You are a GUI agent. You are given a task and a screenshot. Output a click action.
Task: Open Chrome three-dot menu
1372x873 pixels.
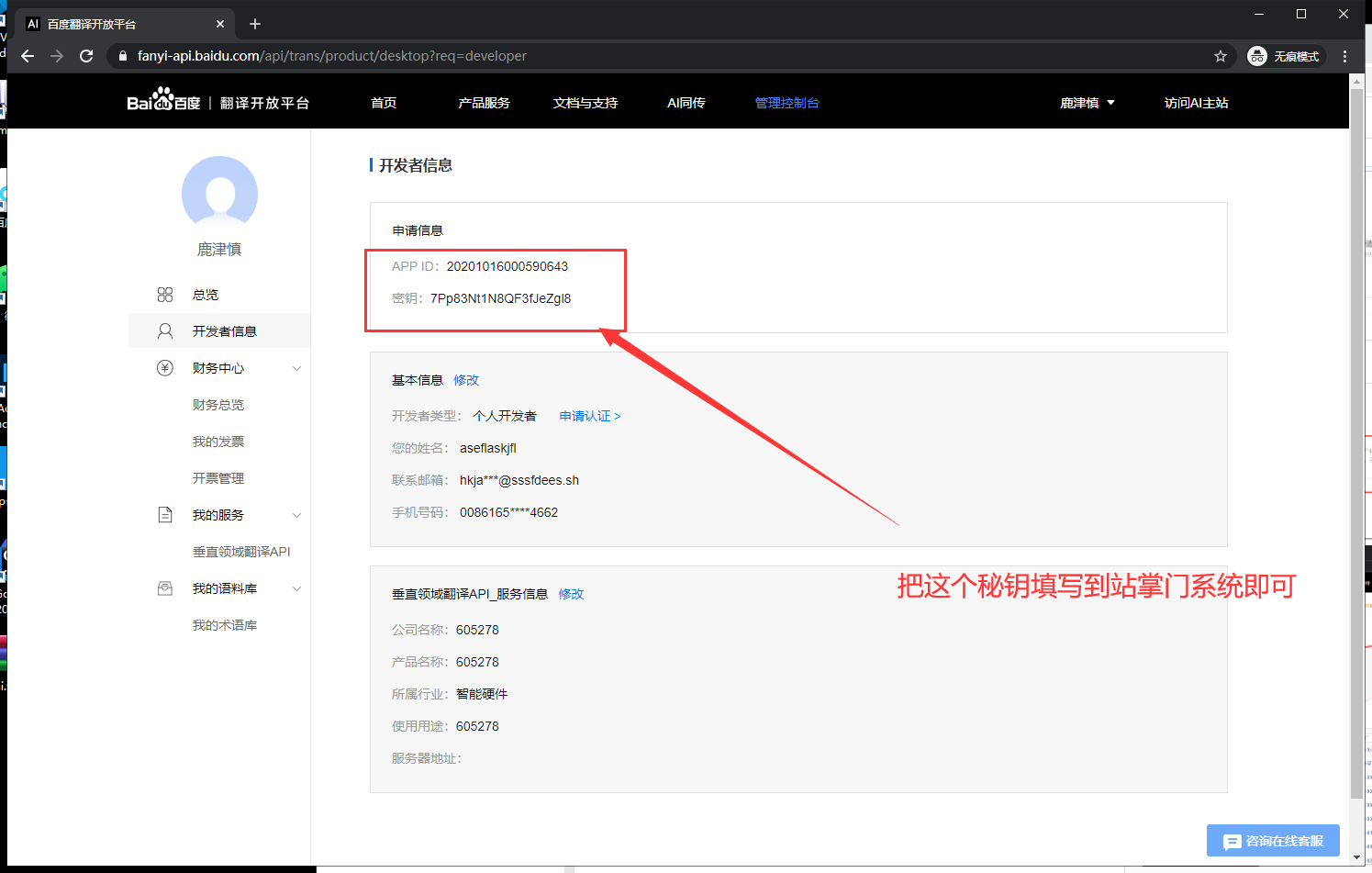[x=1345, y=56]
